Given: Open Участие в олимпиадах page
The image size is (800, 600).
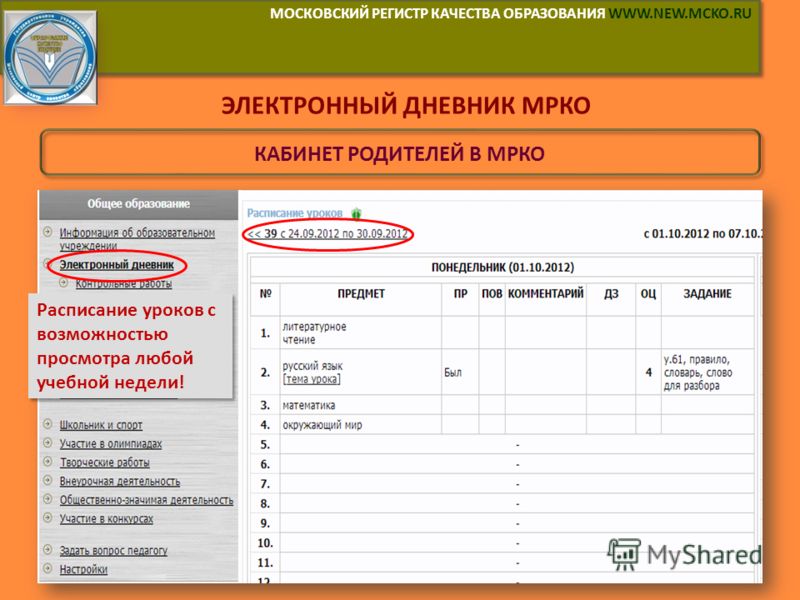Looking at the screenshot, I should [111, 444].
